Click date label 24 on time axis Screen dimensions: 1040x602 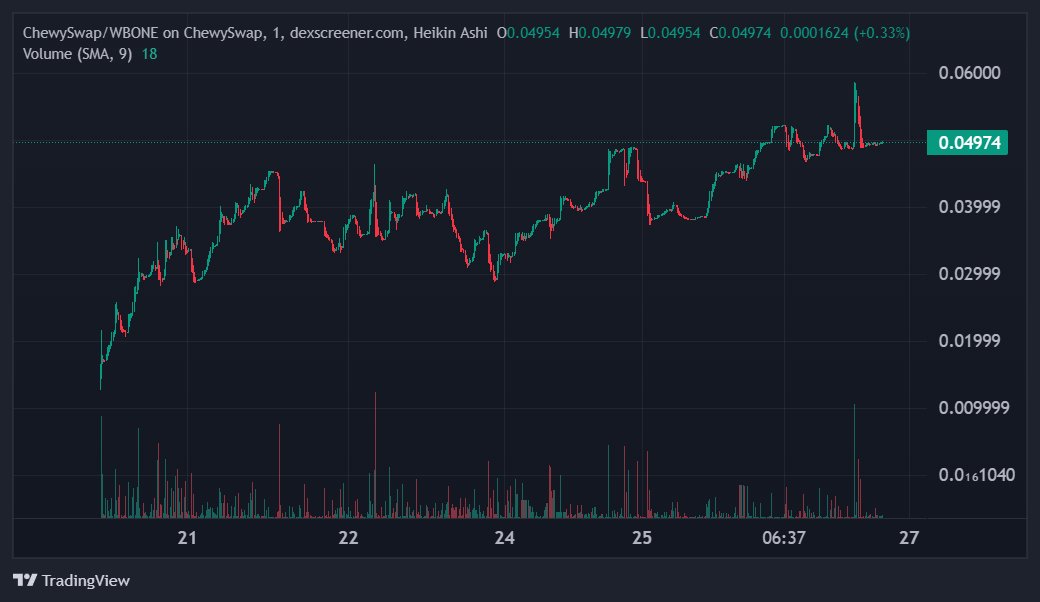(x=504, y=538)
